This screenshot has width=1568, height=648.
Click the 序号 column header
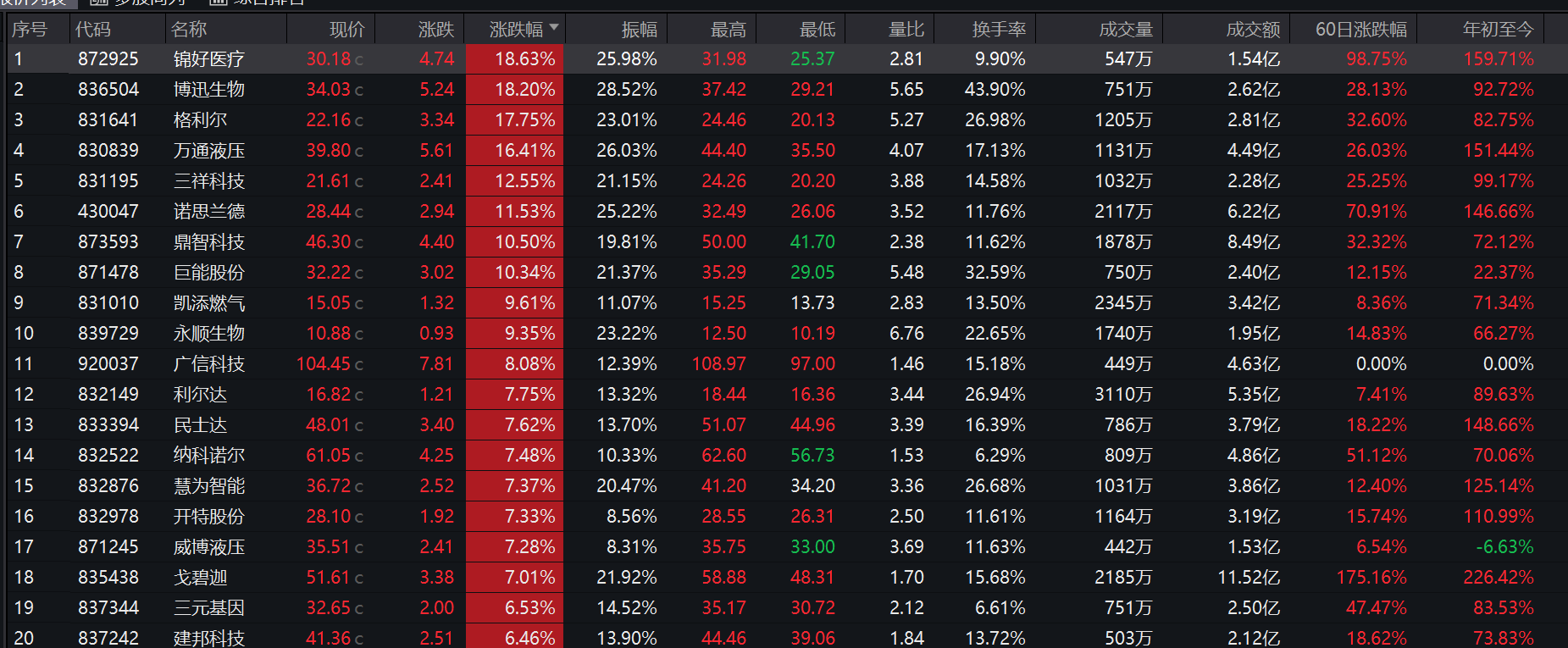(30, 30)
